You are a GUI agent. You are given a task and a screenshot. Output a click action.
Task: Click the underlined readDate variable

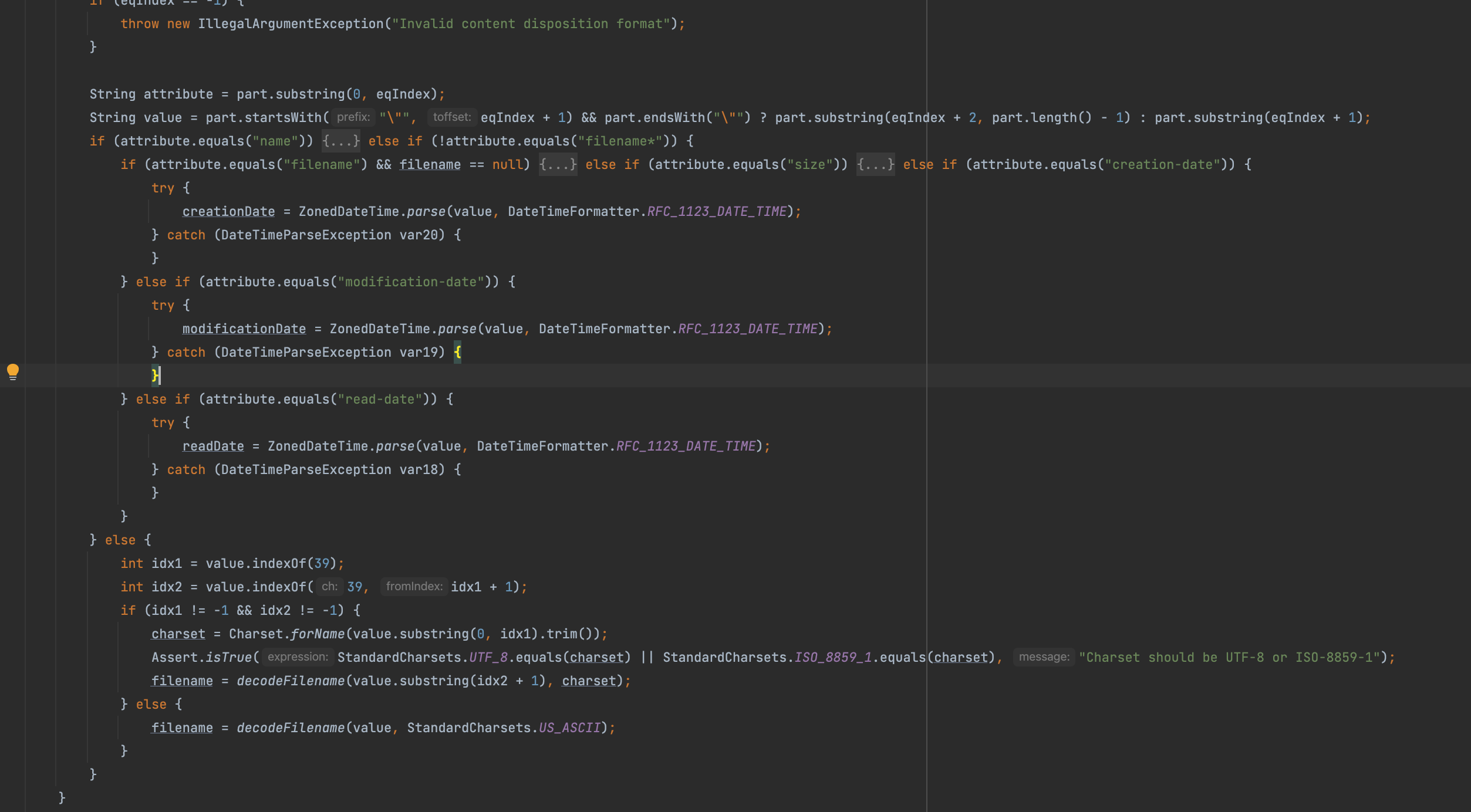(x=213, y=446)
